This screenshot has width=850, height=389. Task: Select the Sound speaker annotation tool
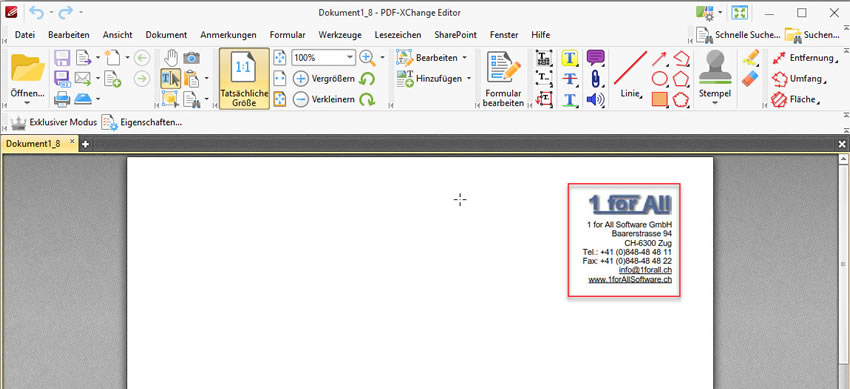pos(595,99)
